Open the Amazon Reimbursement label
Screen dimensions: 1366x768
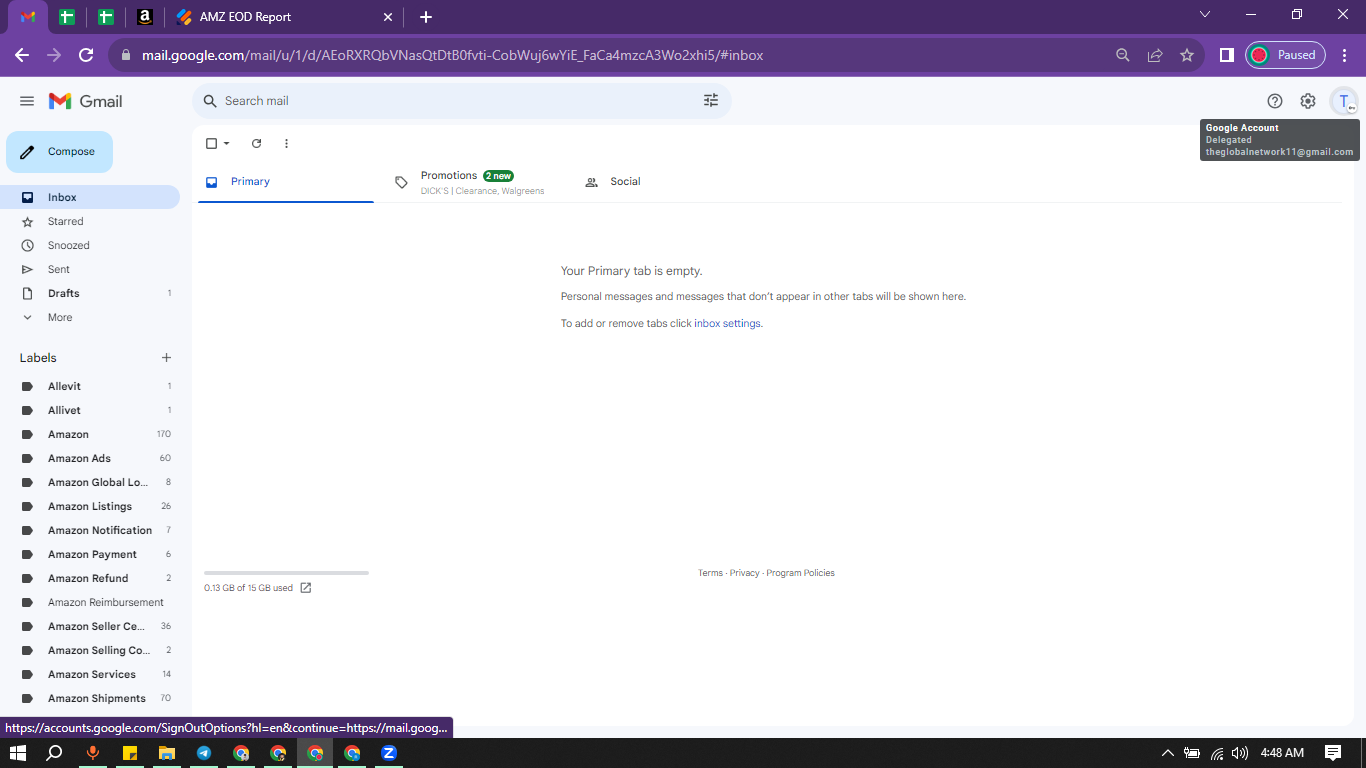point(90,602)
